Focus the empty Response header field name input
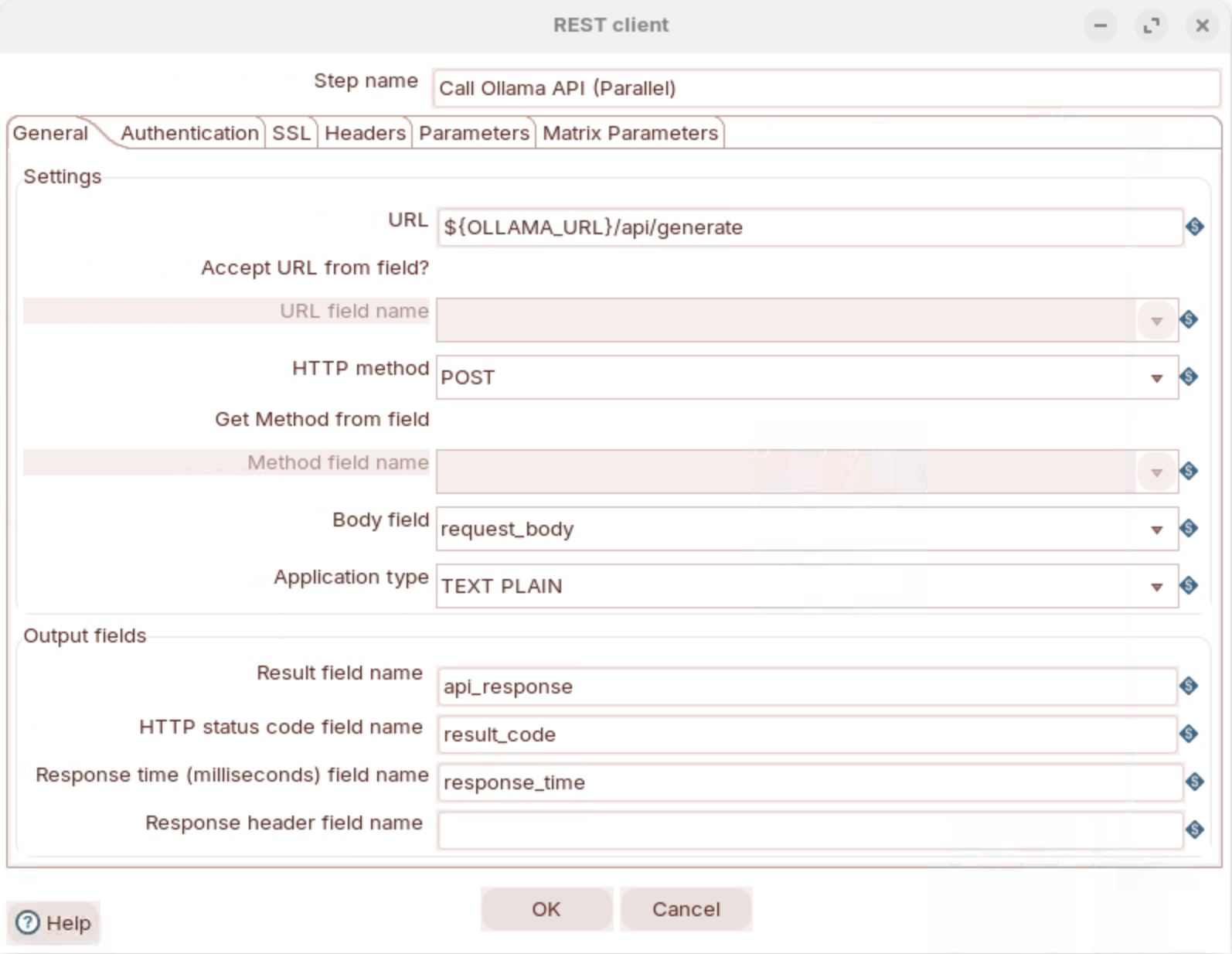1232x954 pixels. tap(808, 830)
